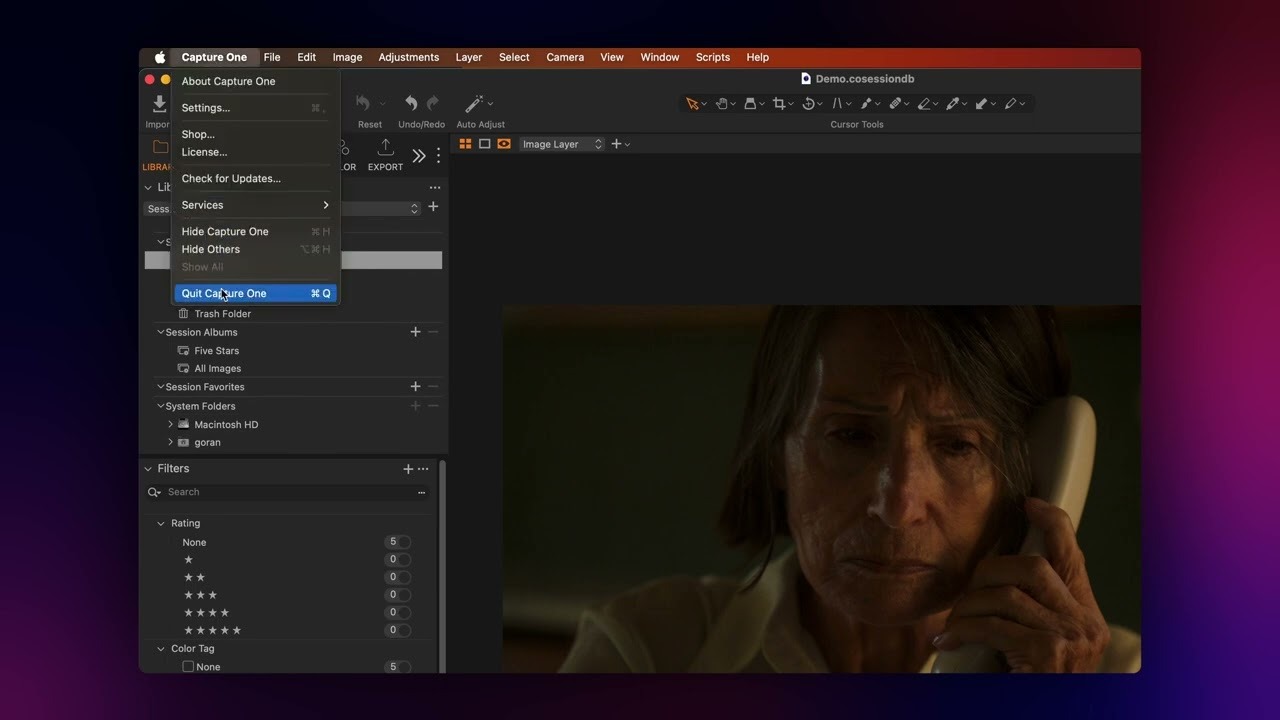
Task: Select the Pointer cursor tool
Action: pos(692,103)
